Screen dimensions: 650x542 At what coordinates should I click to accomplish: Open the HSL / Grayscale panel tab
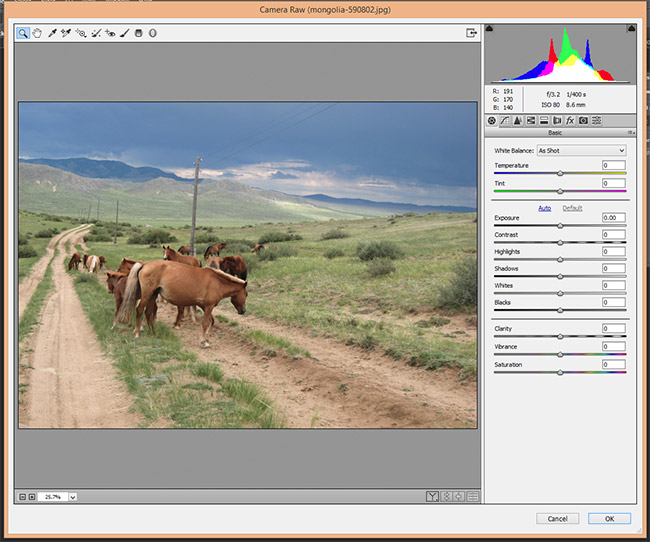click(531, 121)
